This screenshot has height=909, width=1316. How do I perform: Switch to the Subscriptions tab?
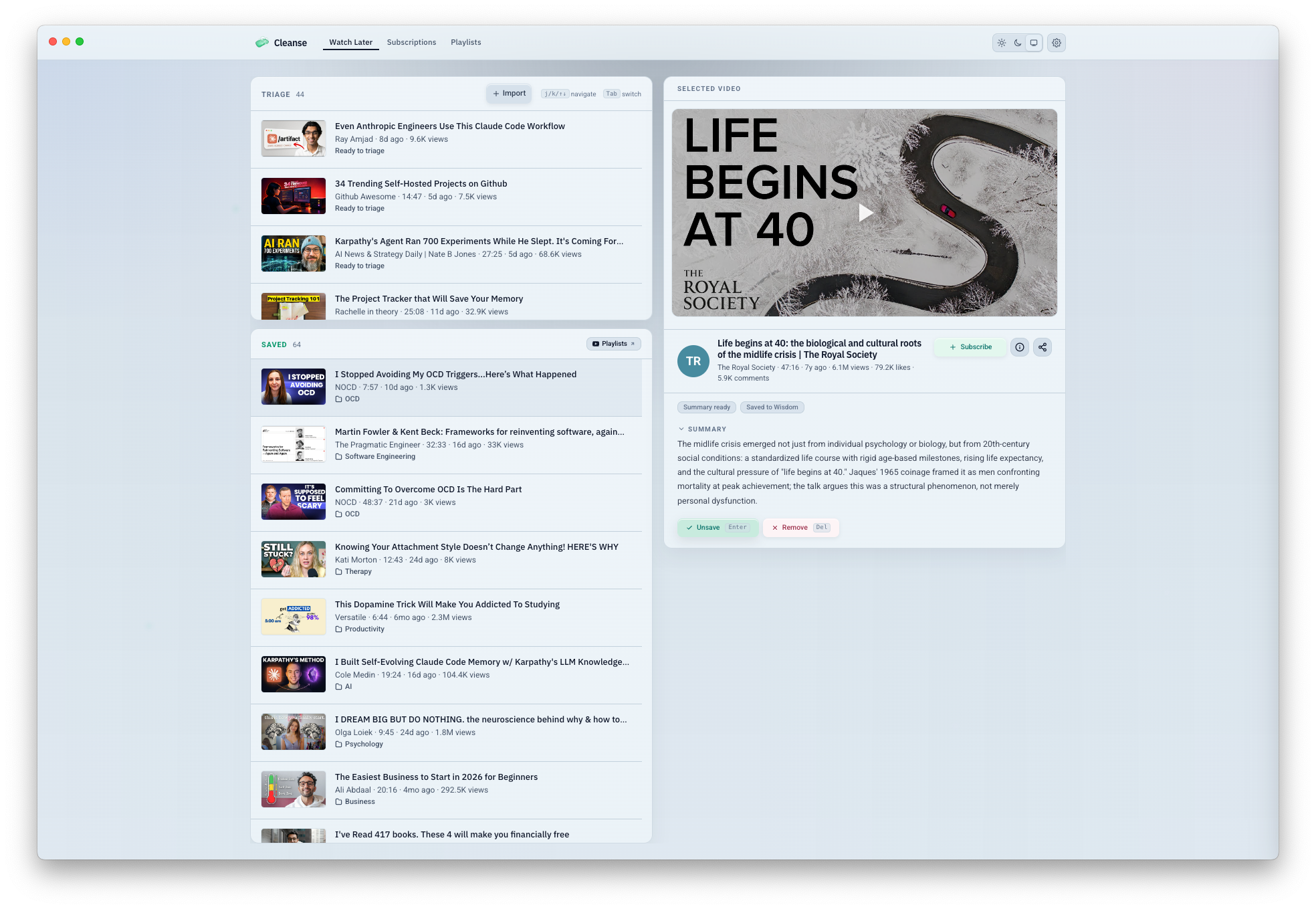click(x=411, y=42)
